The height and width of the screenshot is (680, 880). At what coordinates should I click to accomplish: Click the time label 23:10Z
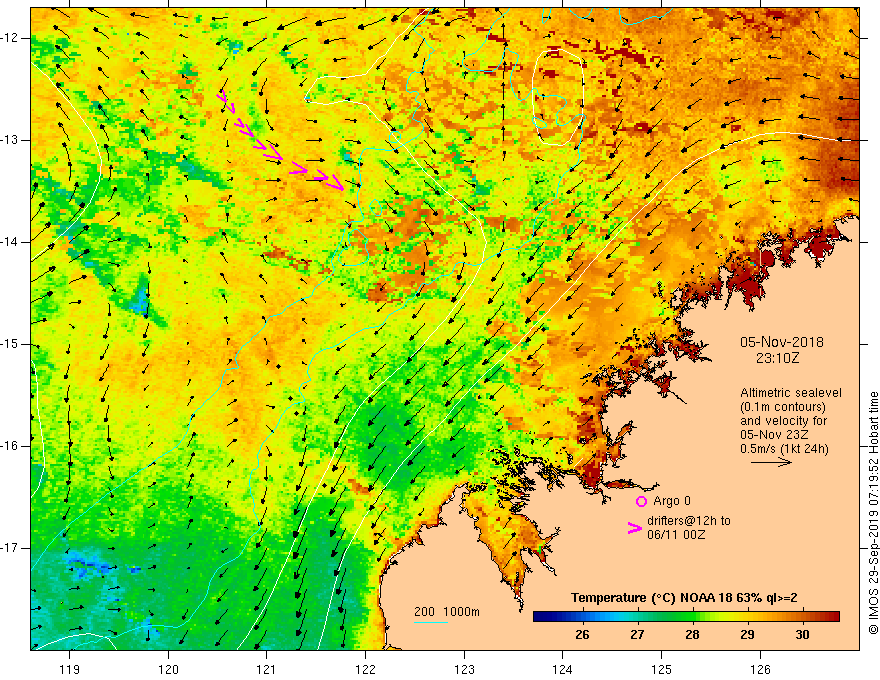click(x=777, y=357)
